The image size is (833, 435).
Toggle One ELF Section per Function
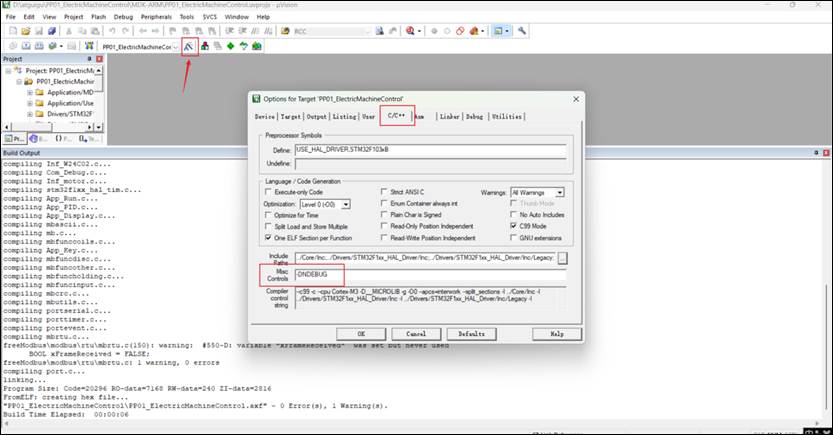pyautogui.click(x=270, y=238)
